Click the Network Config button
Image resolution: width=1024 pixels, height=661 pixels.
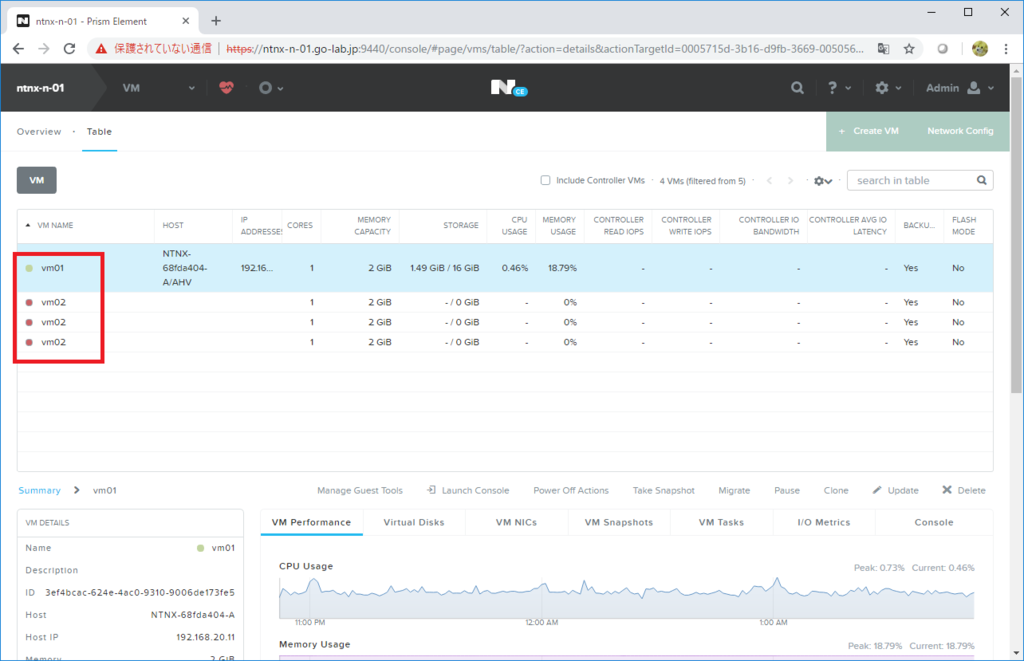point(961,131)
